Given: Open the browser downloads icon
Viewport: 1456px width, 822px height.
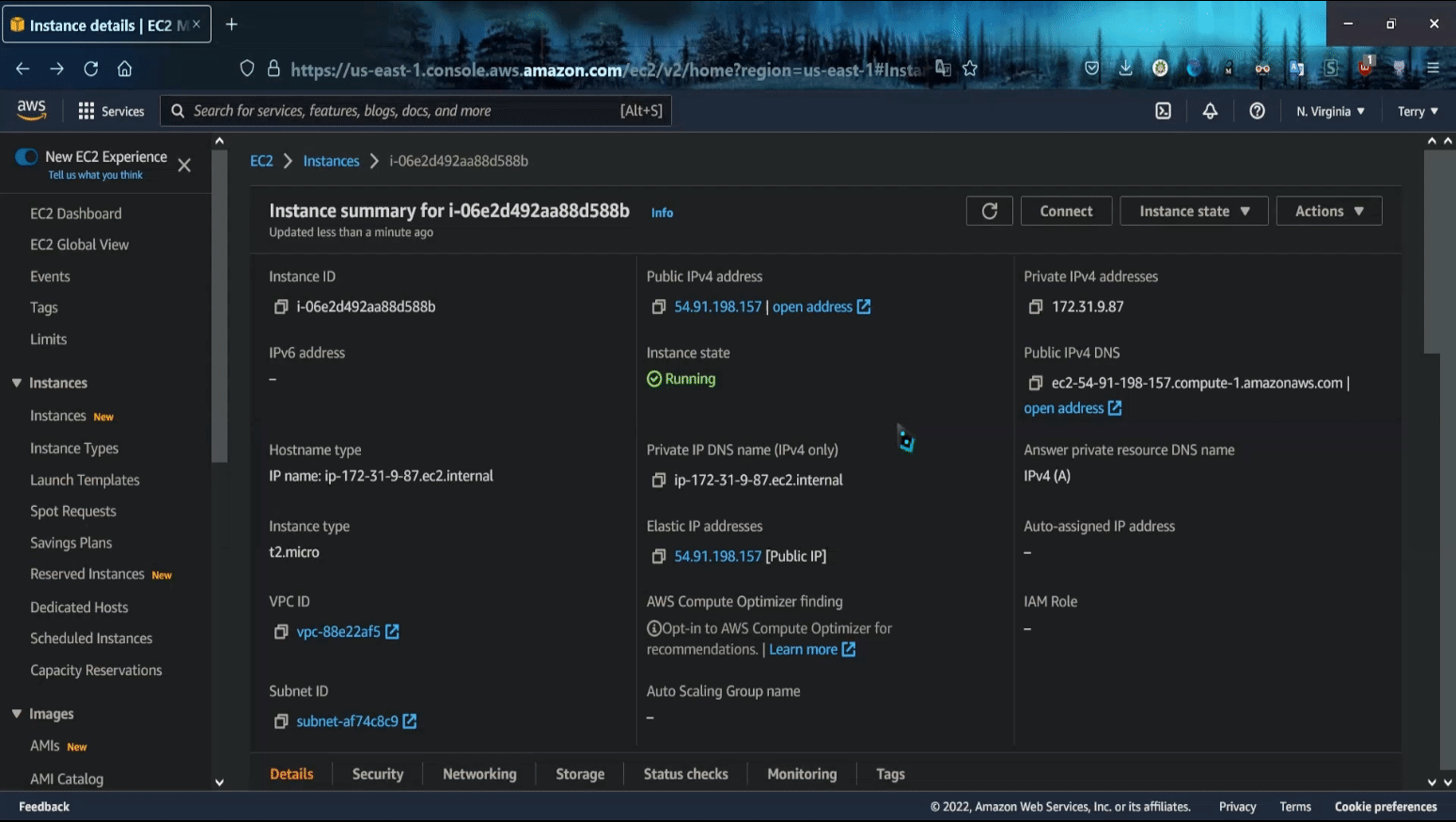Looking at the screenshot, I should [1125, 68].
